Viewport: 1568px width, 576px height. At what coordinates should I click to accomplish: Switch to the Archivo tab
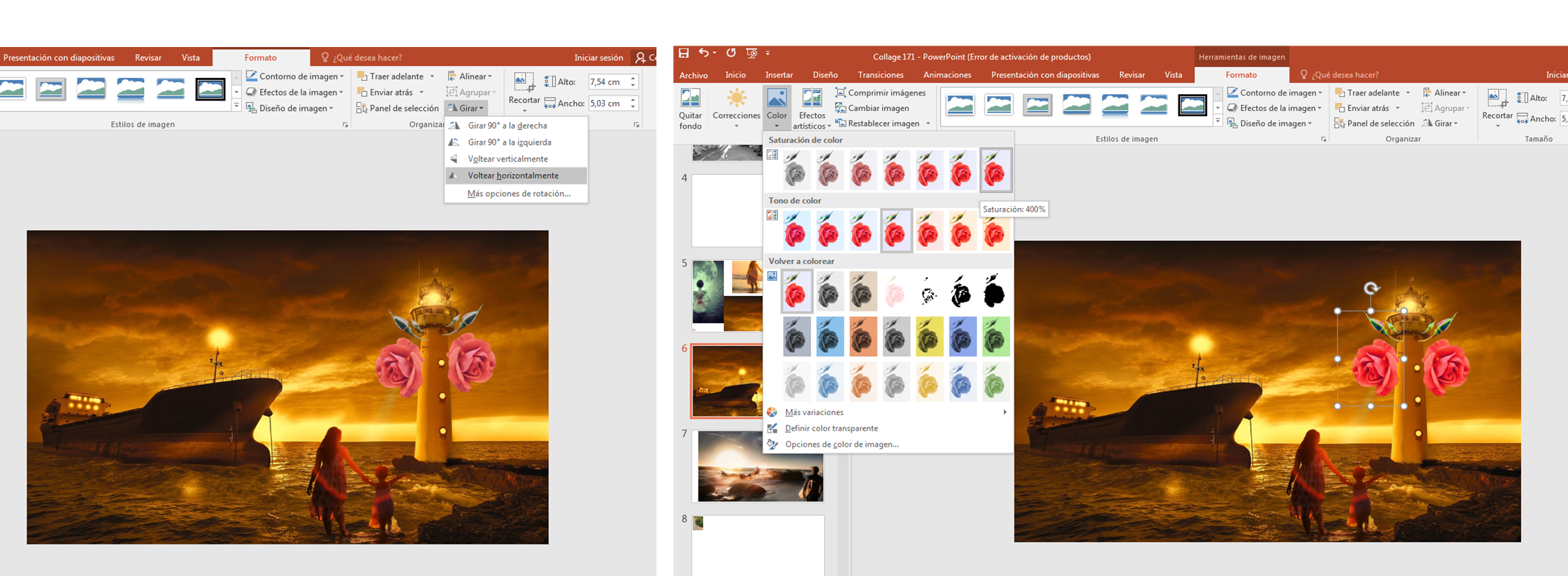pyautogui.click(x=693, y=75)
